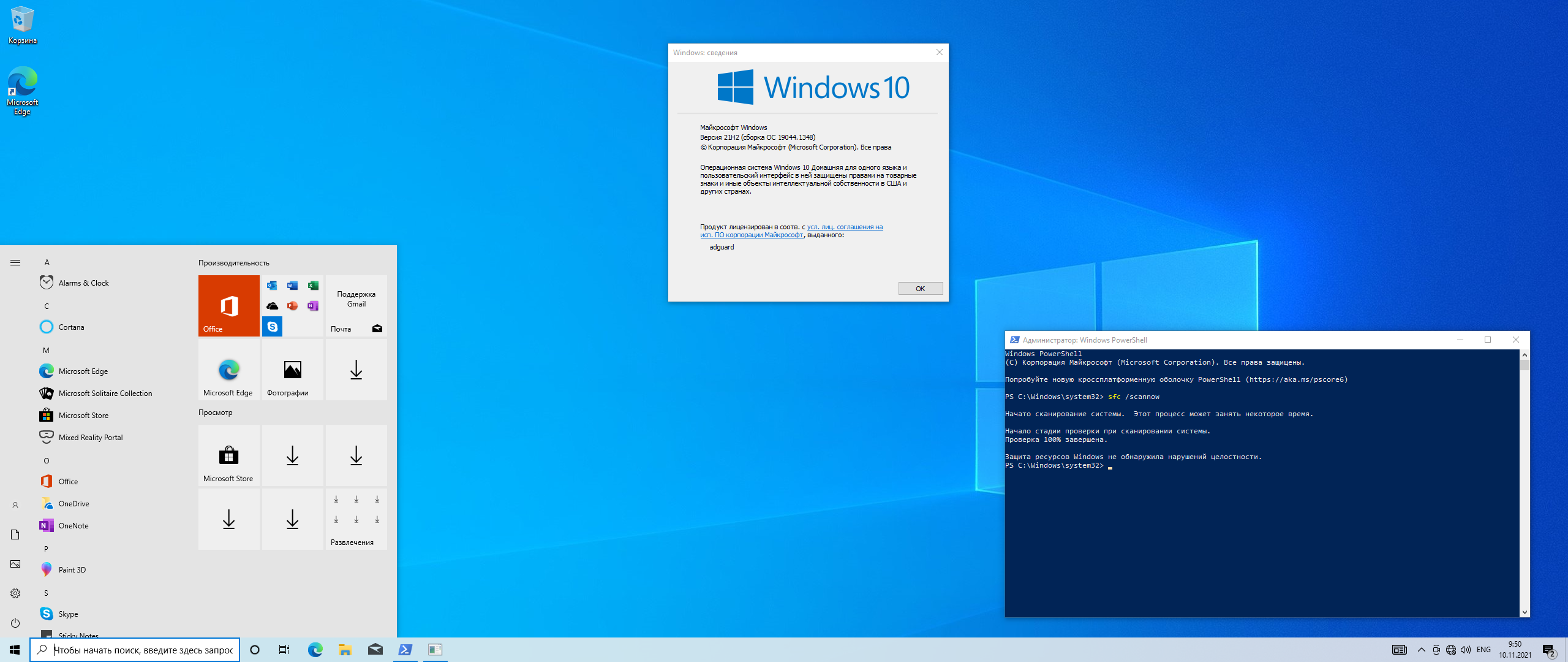Open the orange Office tile
Viewport: 1568px width, 662px height.
229,306
